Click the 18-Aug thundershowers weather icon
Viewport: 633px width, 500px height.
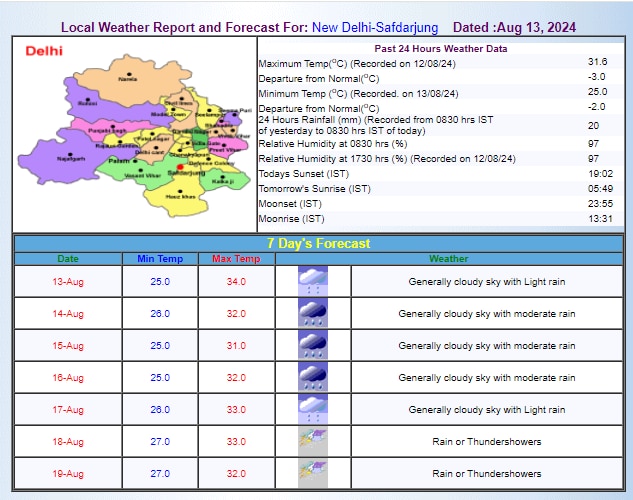click(313, 441)
